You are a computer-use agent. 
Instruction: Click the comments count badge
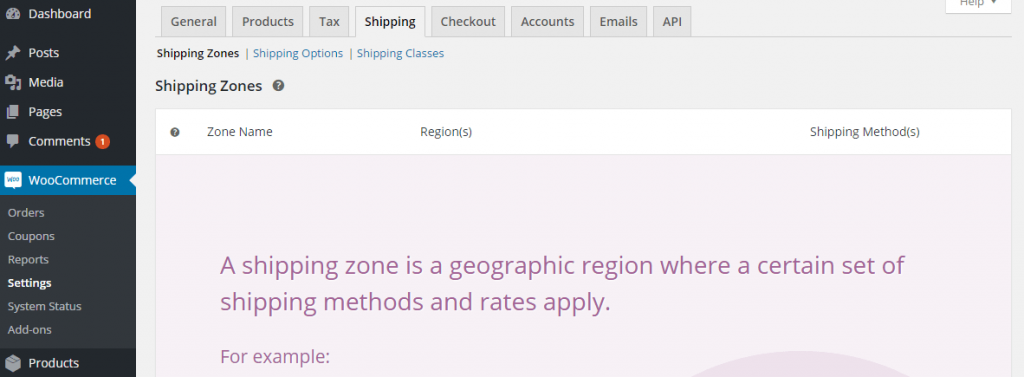click(x=103, y=141)
